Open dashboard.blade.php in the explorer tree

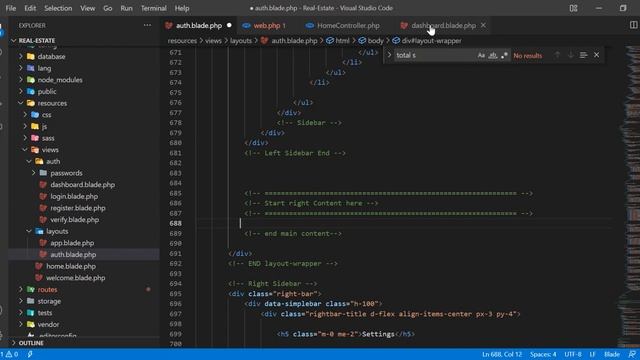[82, 184]
